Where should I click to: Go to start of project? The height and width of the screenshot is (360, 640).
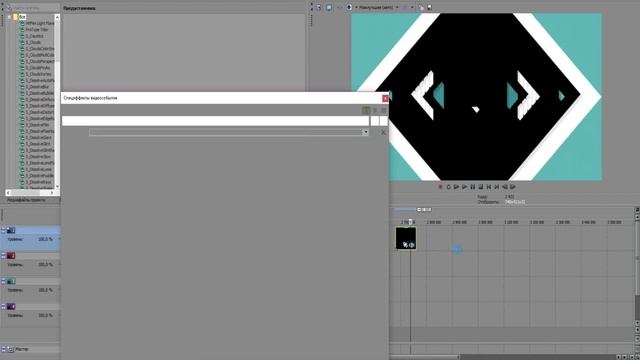click(489, 187)
